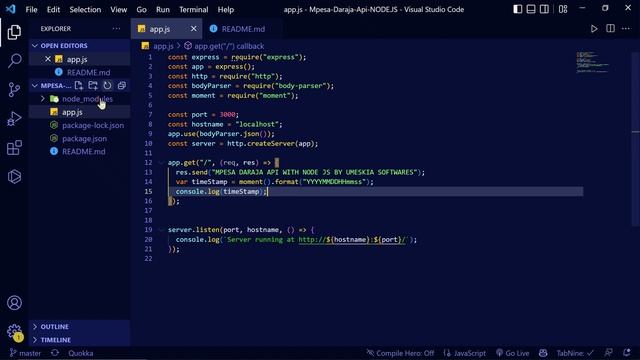This screenshot has width=640, height=360.
Task: Open package.json in explorer
Action: click(84, 138)
